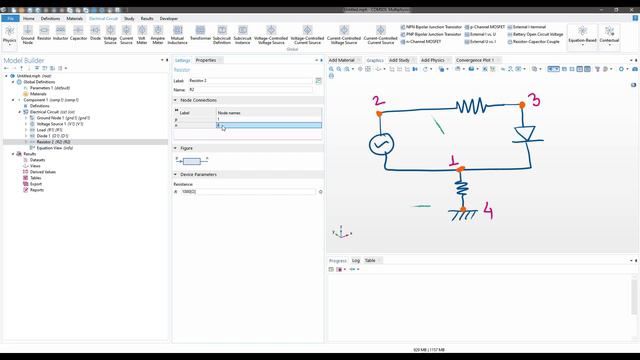Expand the Voltage Source 1 tree item
This screenshot has height=360, width=640.
click(x=26, y=124)
